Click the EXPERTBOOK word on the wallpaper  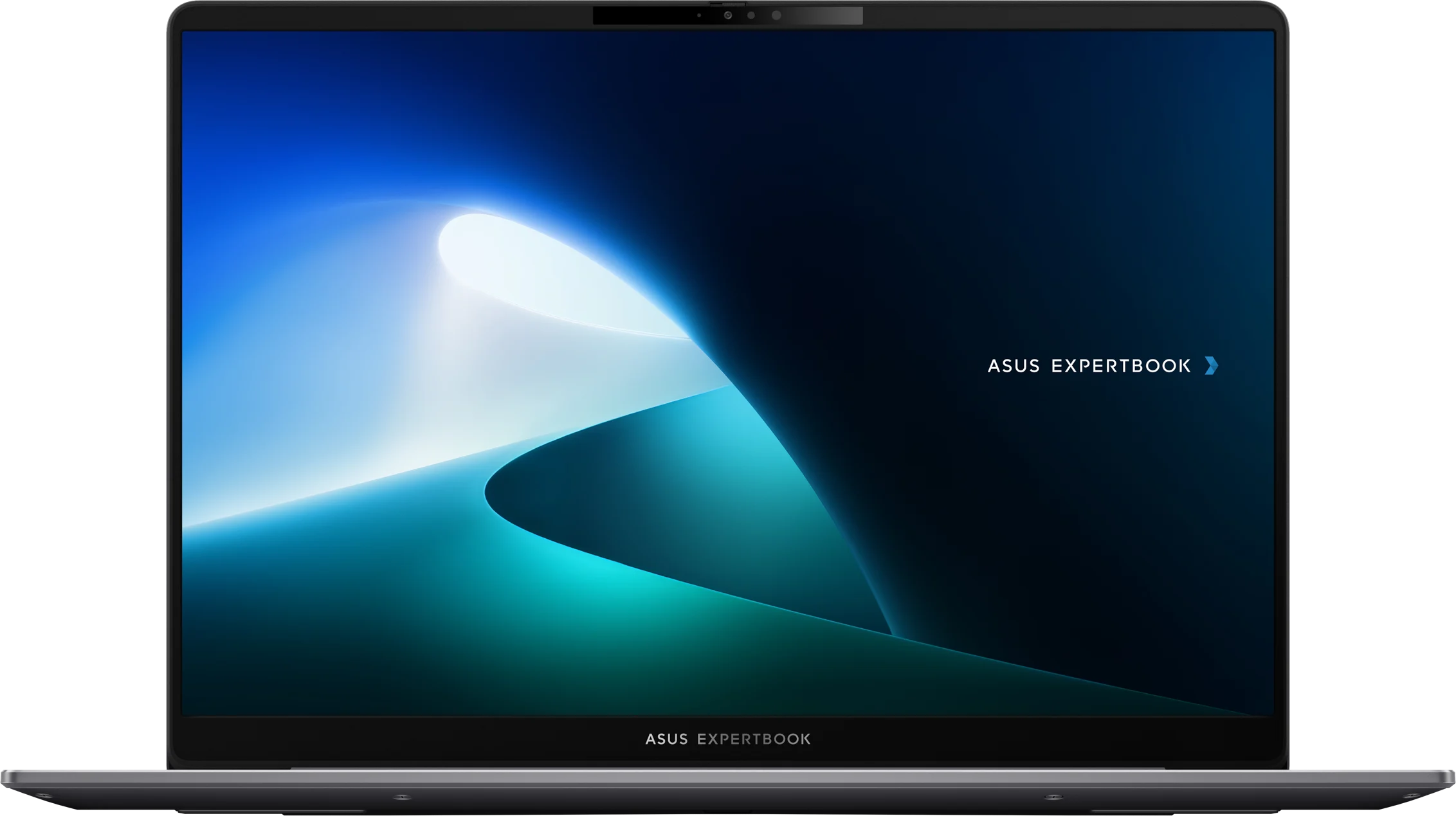click(x=1120, y=366)
